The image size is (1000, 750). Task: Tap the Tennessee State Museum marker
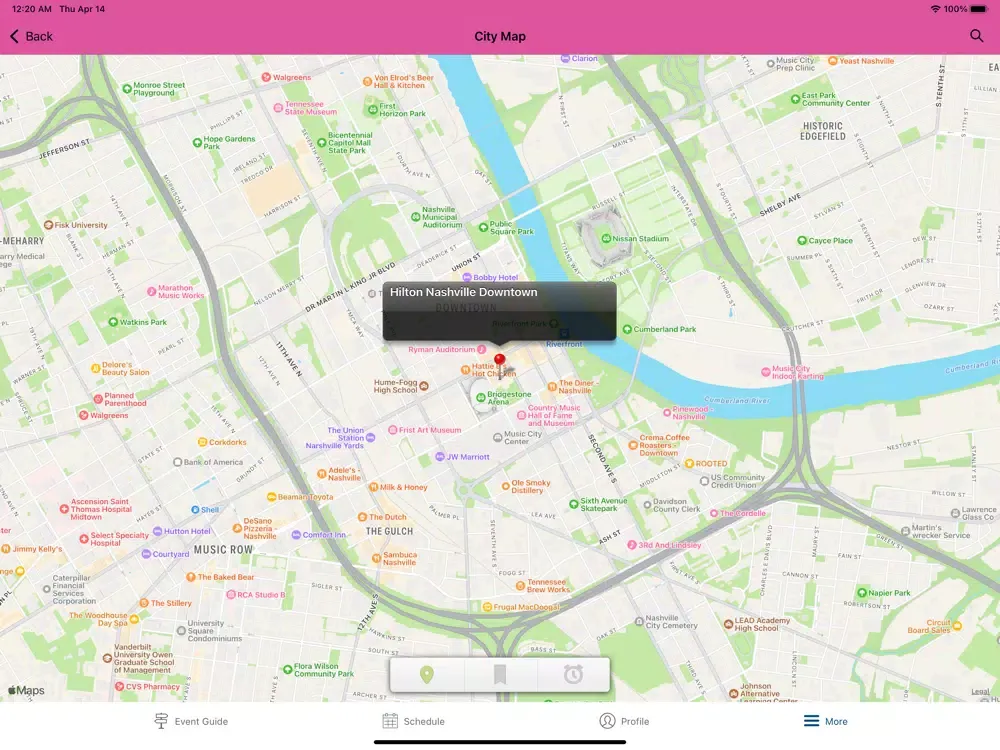(278, 108)
